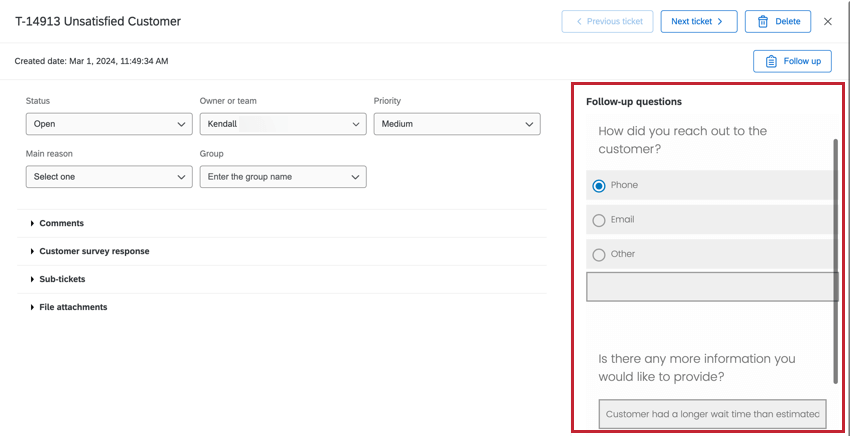Change the Priority dropdown value
Image resolution: width=850 pixels, height=436 pixels.
pyautogui.click(x=457, y=124)
